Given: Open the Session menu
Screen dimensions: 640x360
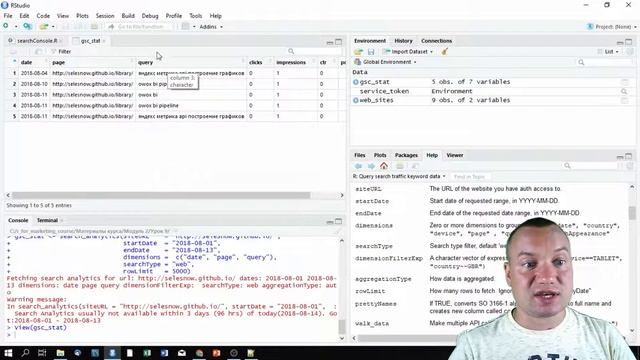Looking at the screenshot, I should pyautogui.click(x=105, y=16).
